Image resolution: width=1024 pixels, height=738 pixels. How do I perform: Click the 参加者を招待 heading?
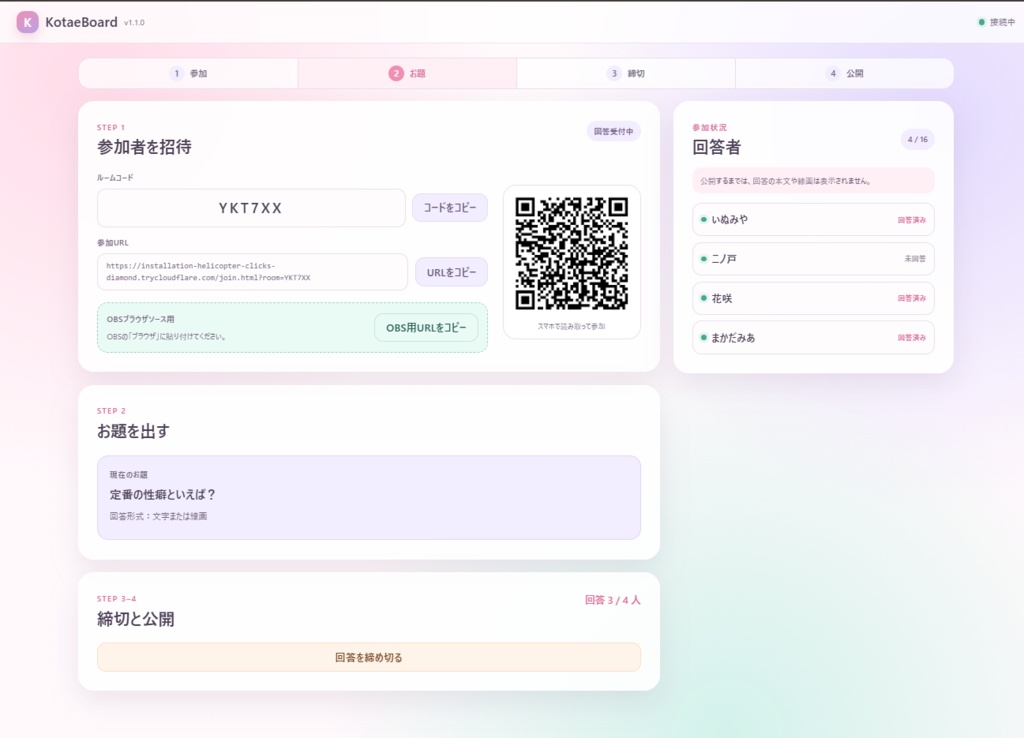(x=144, y=147)
